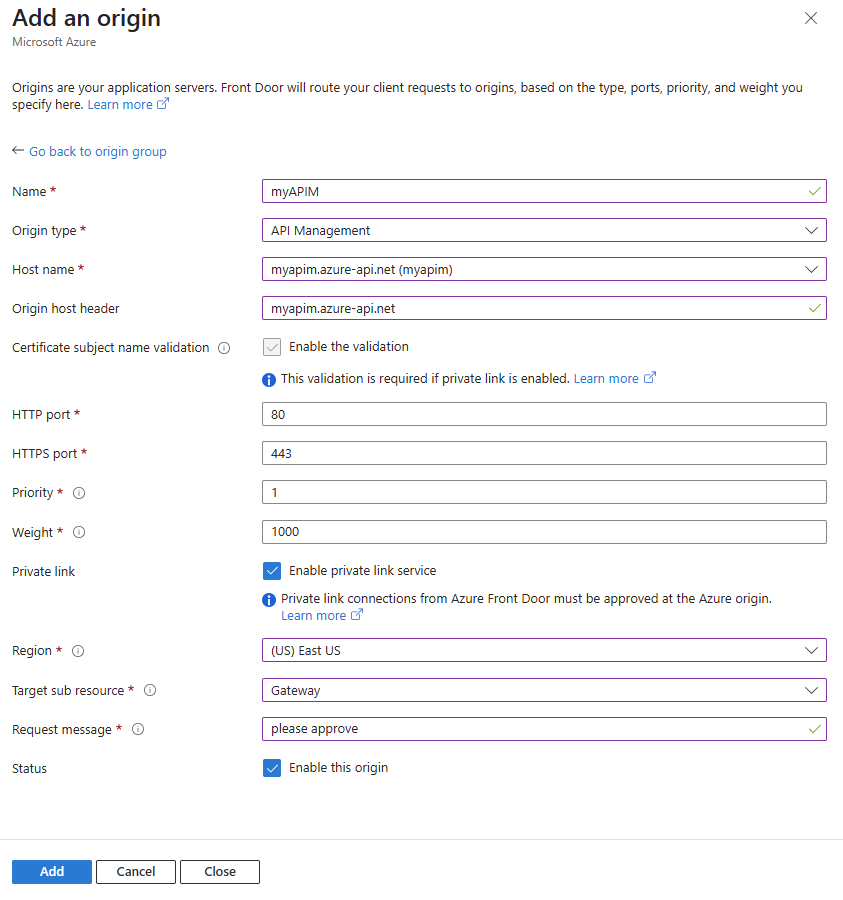Uncheck Enable private link service

tap(272, 571)
